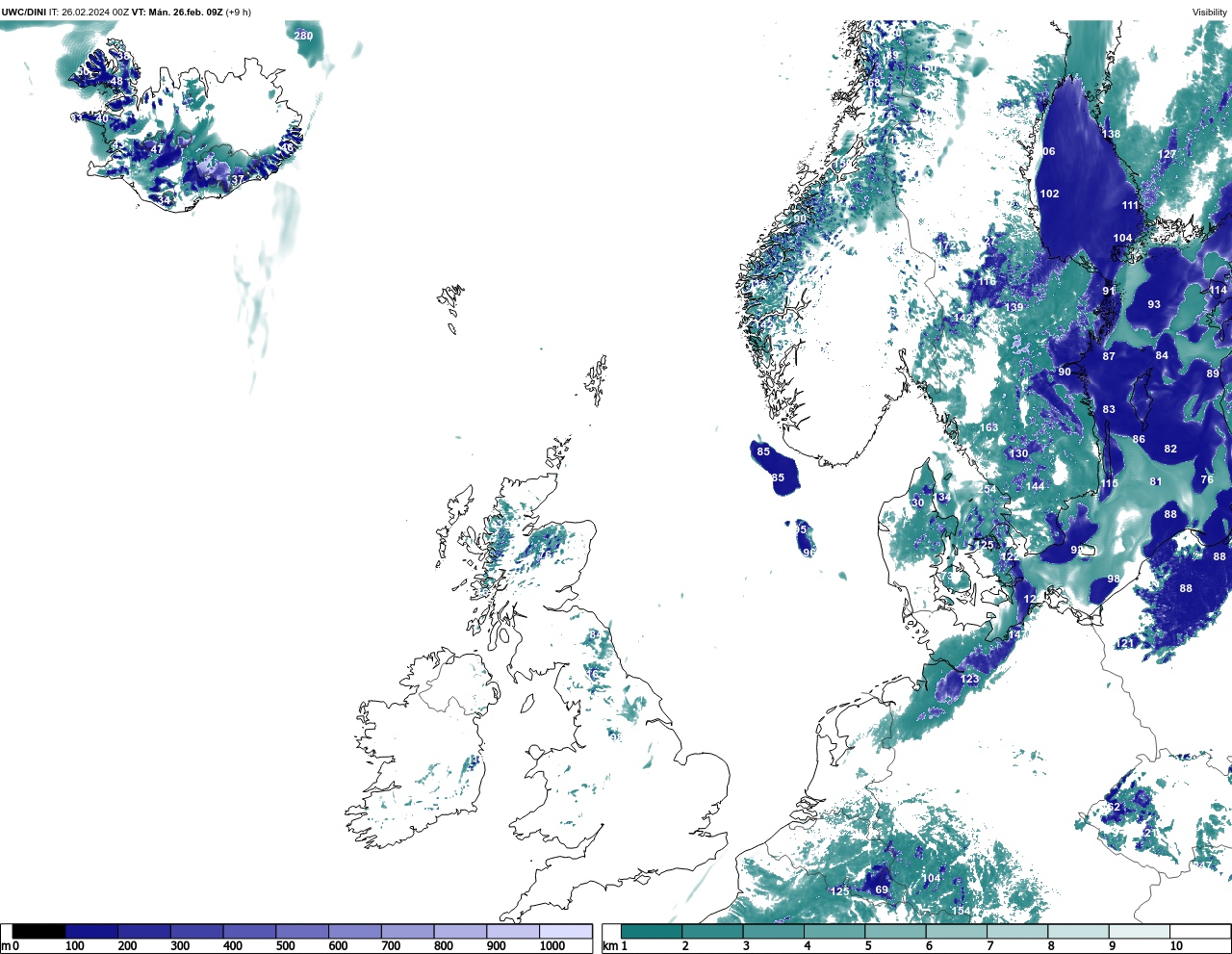This screenshot has width=1232, height=954.
Task: Click the '69' value near the bottom
Action: point(882,890)
